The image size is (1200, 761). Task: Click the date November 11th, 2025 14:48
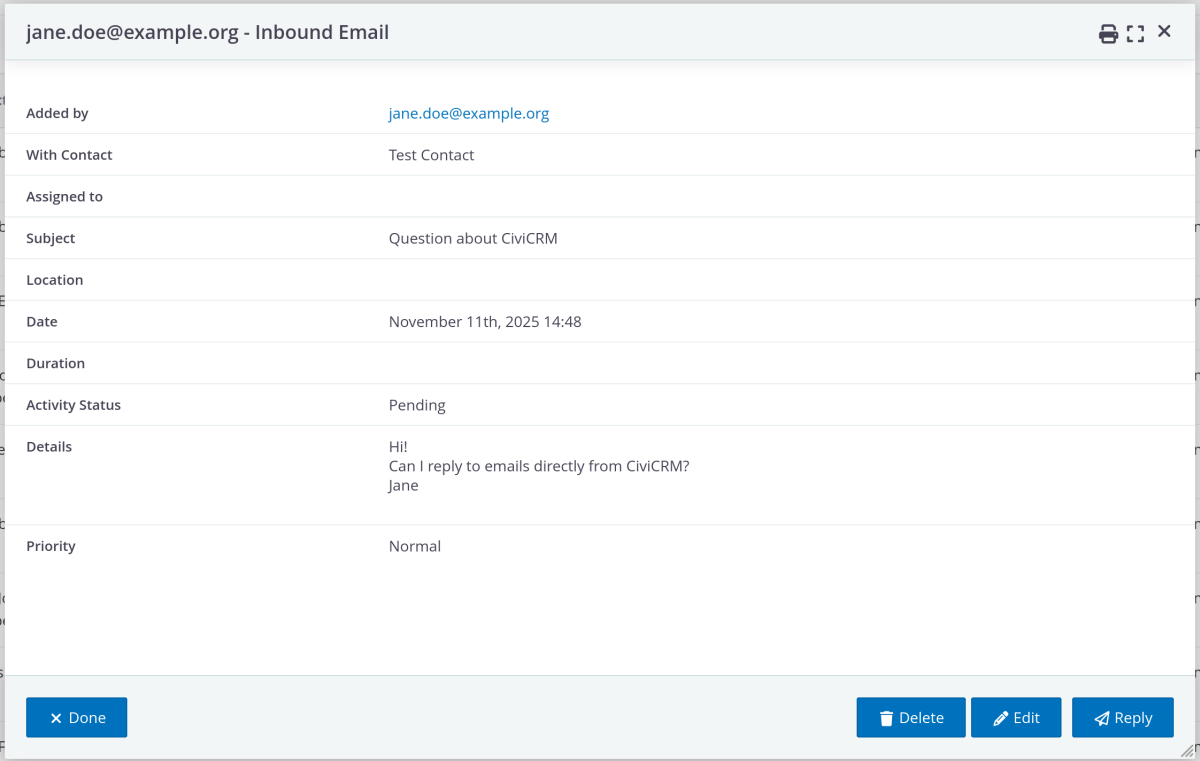(484, 322)
